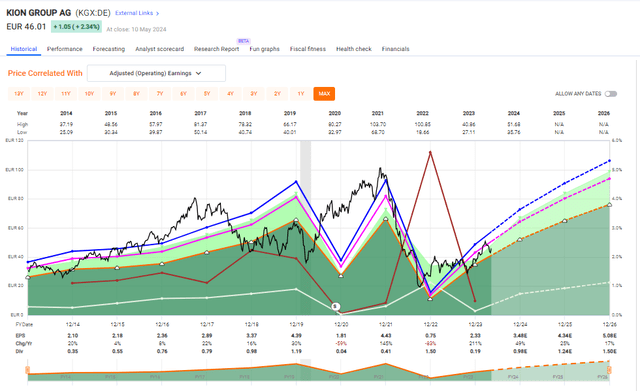Open the Forecasting tab
The height and width of the screenshot is (391, 640).
click(109, 49)
